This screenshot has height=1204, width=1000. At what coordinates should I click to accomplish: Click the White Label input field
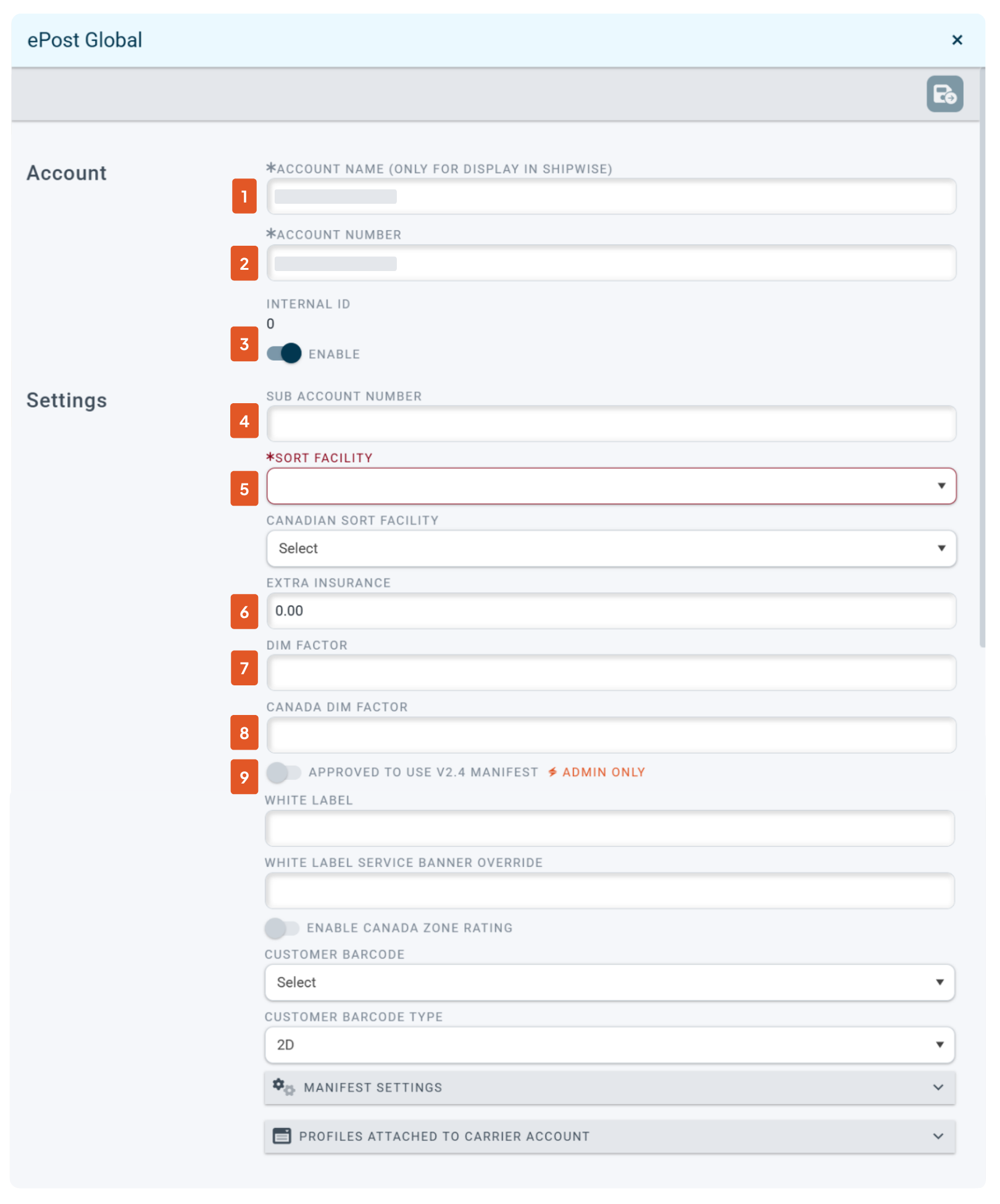(x=609, y=828)
